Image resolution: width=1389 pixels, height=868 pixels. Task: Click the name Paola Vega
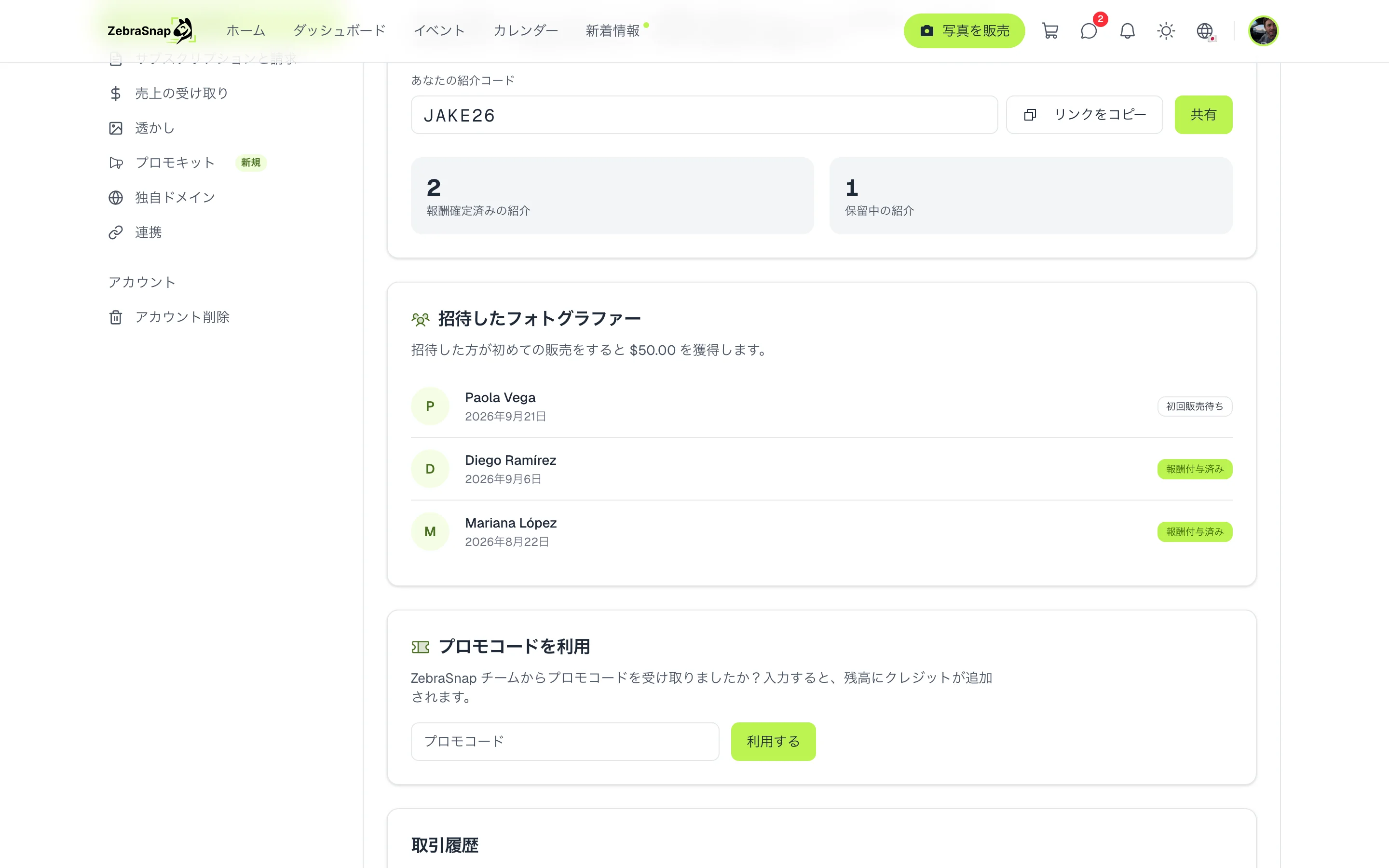tap(500, 397)
